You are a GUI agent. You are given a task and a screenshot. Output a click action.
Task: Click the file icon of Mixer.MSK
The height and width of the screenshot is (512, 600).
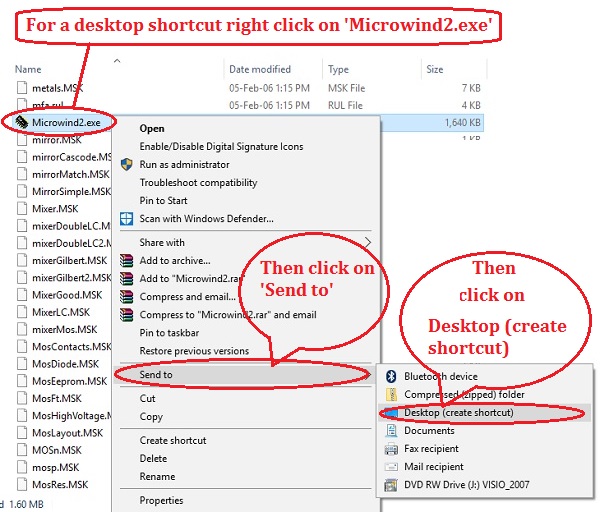coord(22,209)
